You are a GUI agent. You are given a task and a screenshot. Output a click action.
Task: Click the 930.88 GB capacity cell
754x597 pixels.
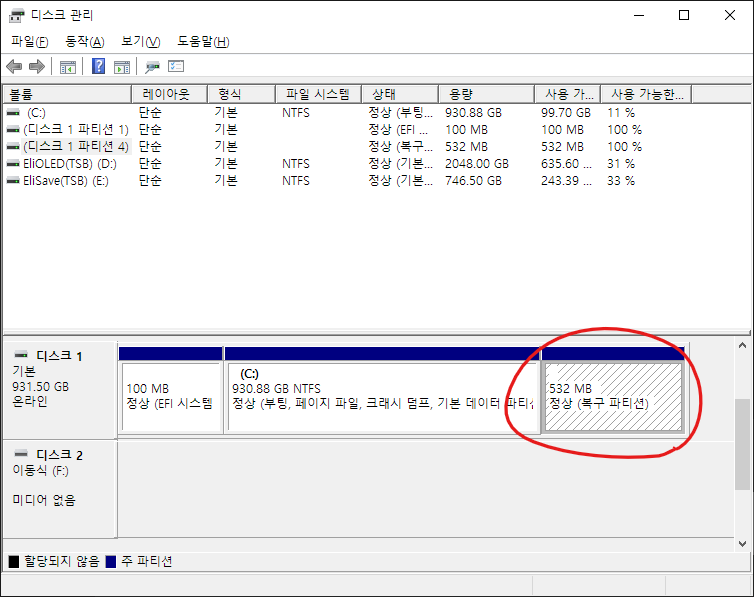pos(473,113)
